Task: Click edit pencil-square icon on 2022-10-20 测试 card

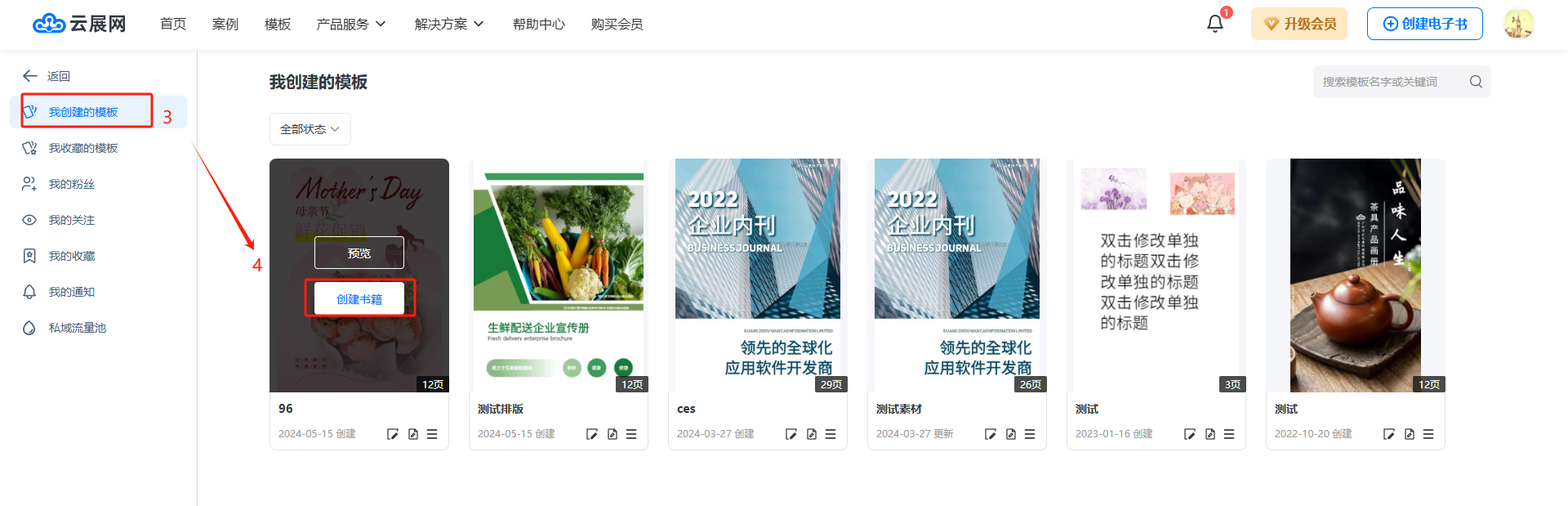Action: (1389, 434)
